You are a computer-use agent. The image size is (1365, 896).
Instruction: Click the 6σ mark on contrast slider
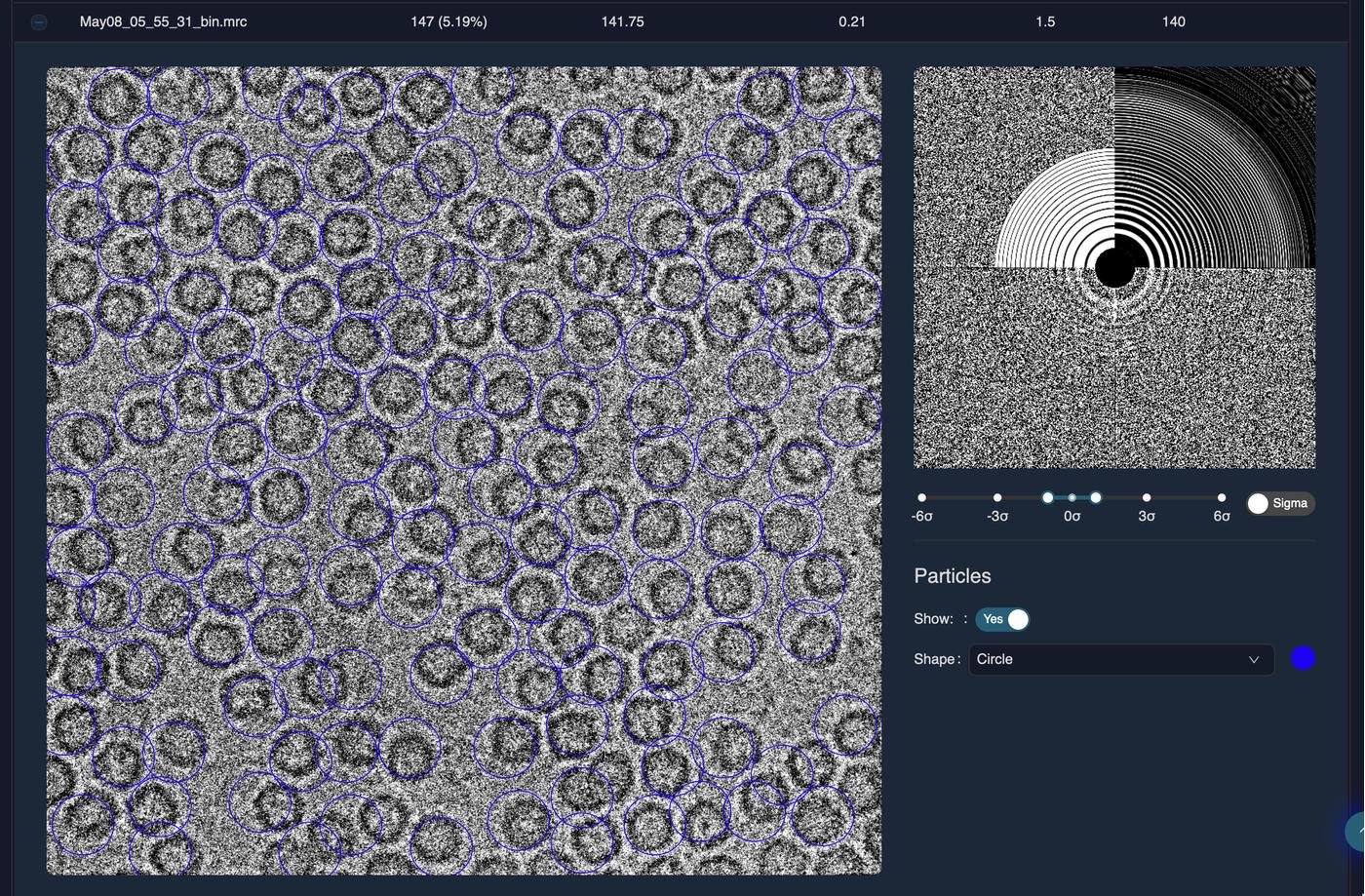pos(1222,497)
